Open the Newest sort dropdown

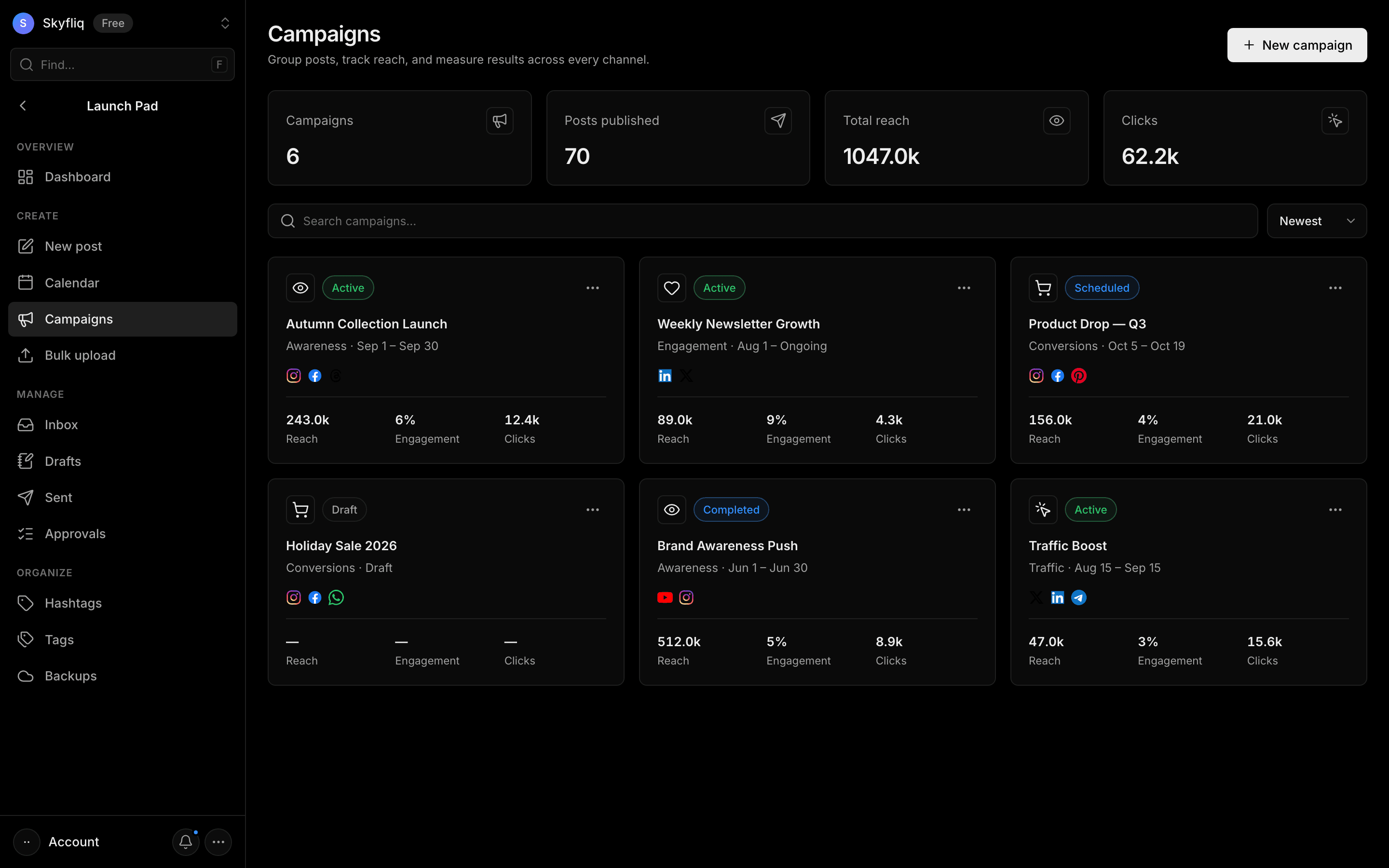click(x=1317, y=221)
